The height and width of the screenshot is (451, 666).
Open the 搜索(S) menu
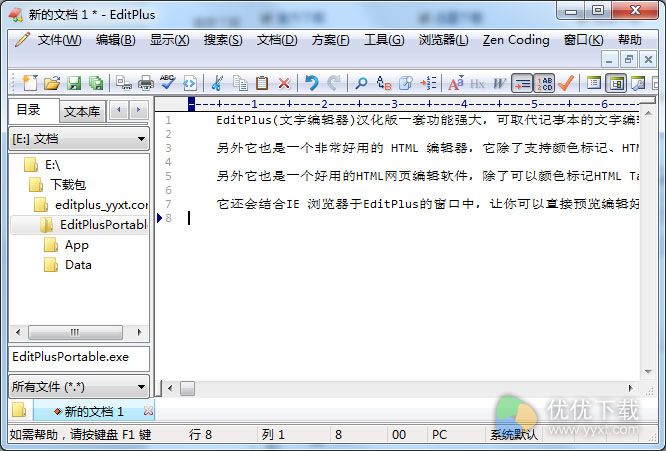point(223,40)
